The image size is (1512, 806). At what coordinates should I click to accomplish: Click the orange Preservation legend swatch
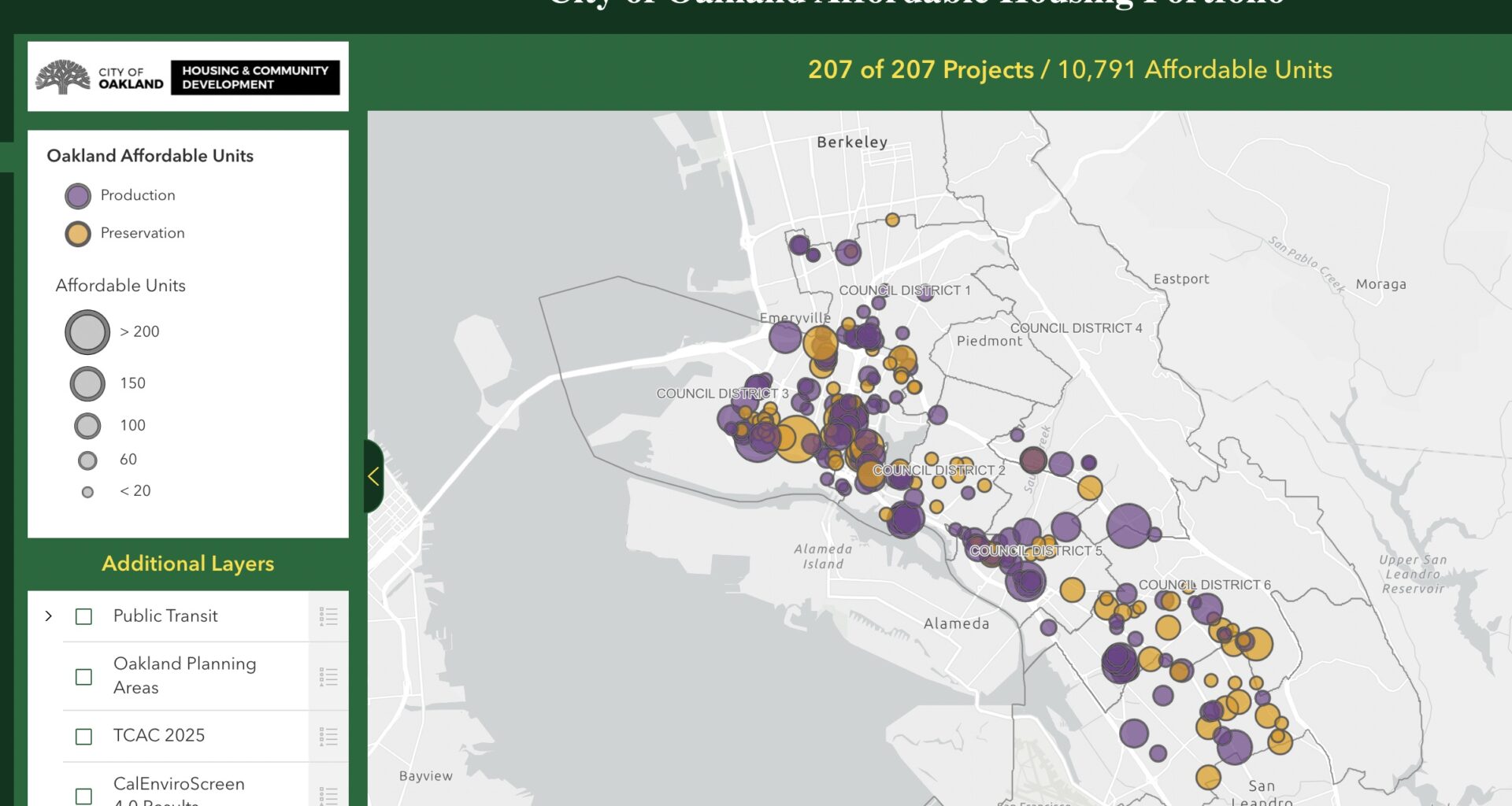[78, 234]
